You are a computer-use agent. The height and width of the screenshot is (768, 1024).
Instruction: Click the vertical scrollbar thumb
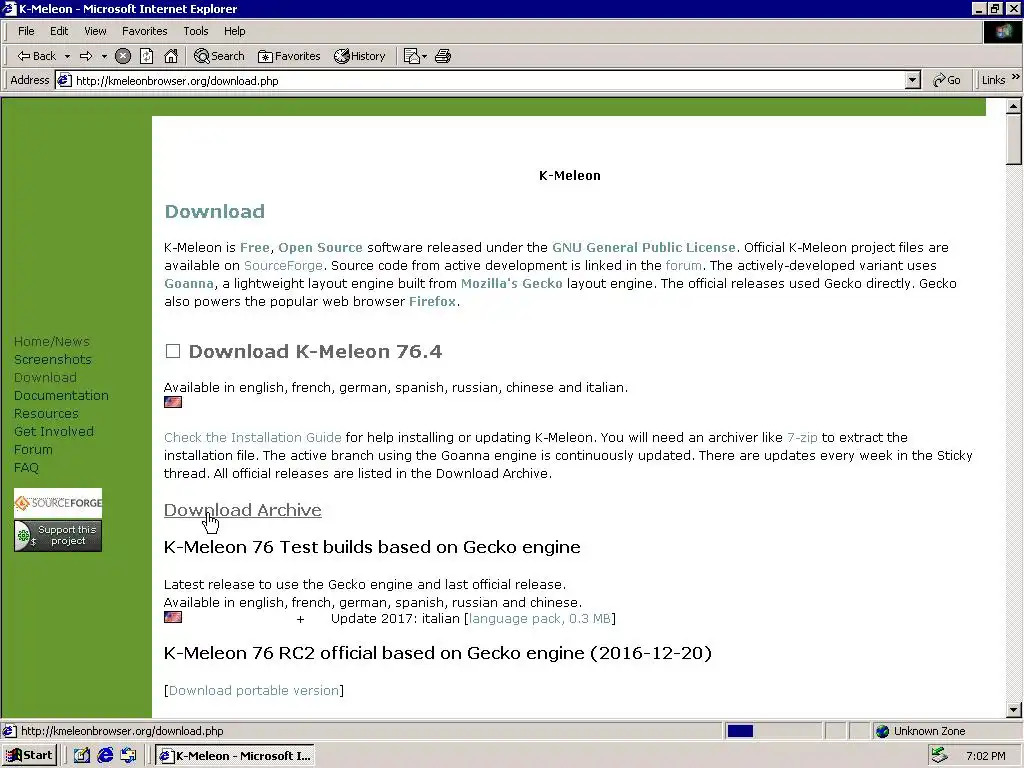pos(1014,140)
